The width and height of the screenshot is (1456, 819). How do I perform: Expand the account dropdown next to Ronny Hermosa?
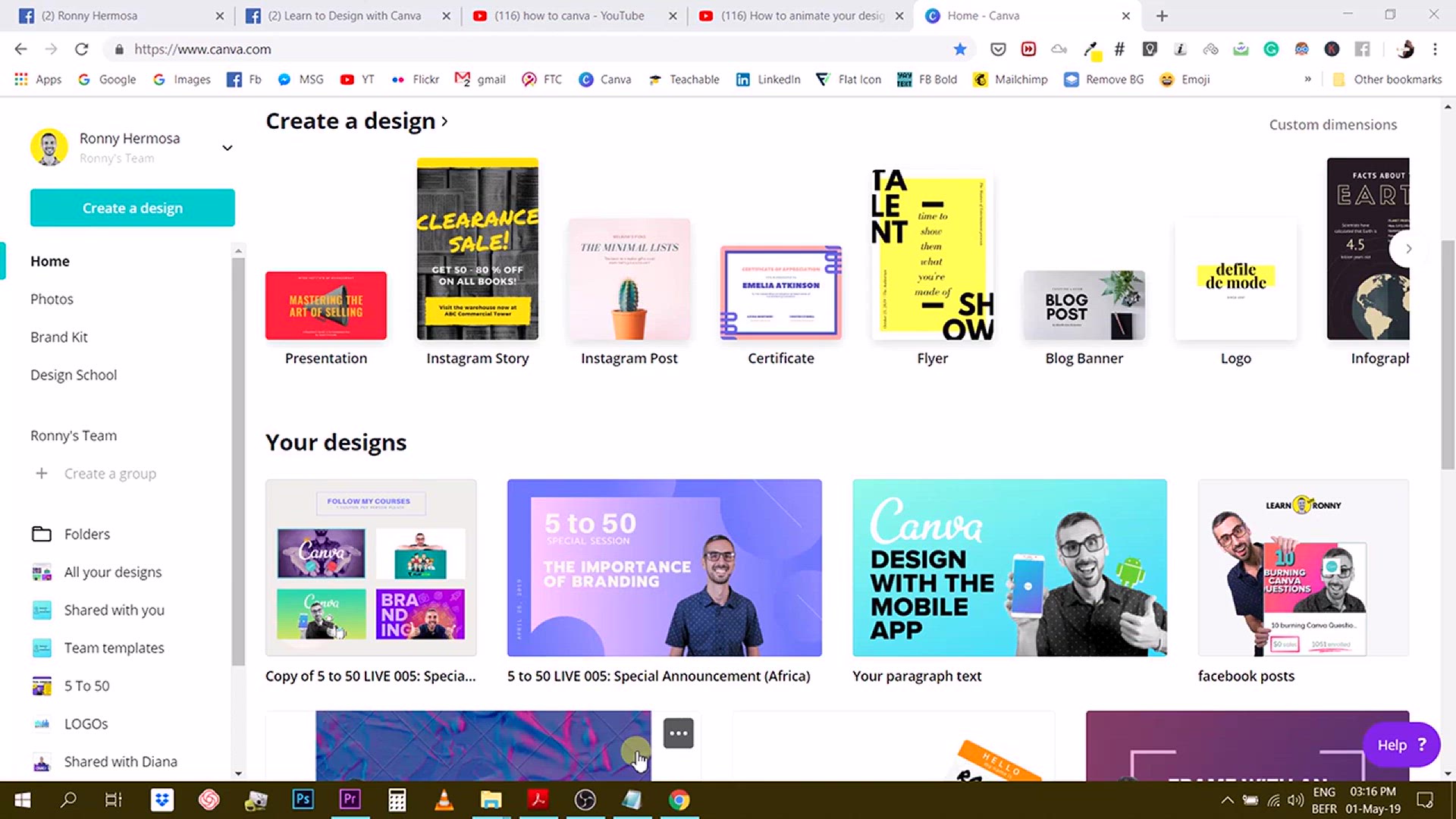pos(227,148)
